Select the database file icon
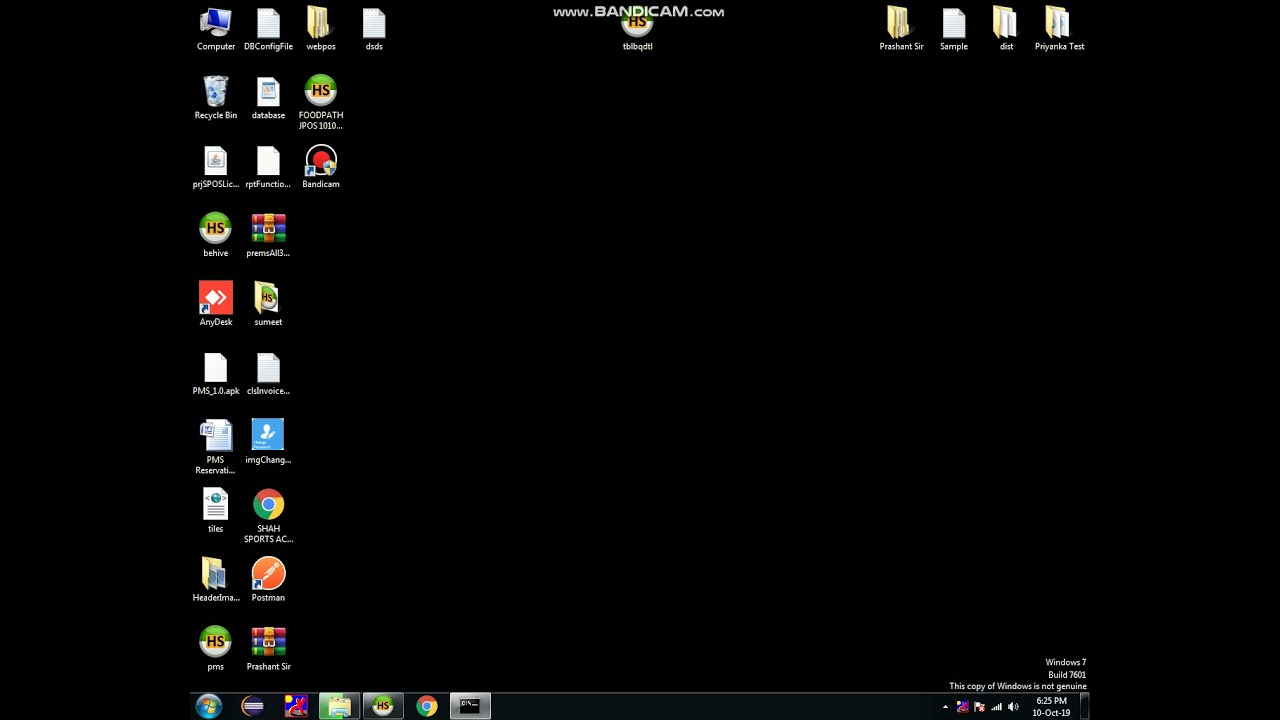Screen dimensions: 1280x720 268,98
